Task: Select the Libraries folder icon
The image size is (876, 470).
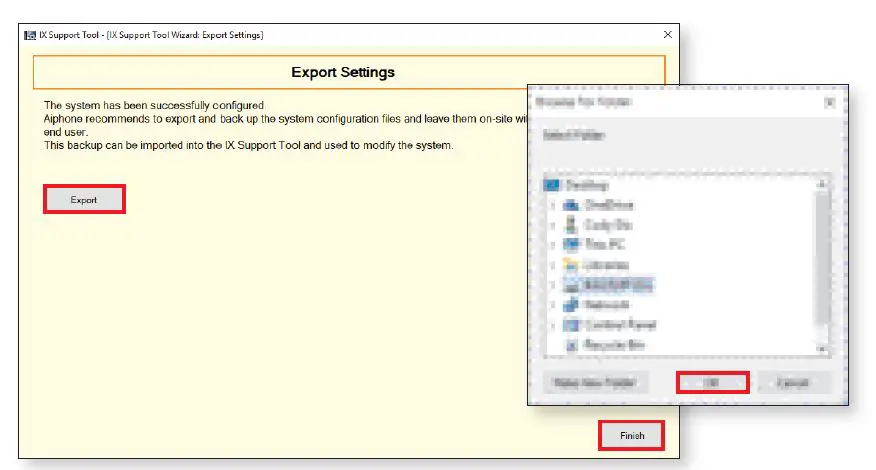Action: click(571, 264)
